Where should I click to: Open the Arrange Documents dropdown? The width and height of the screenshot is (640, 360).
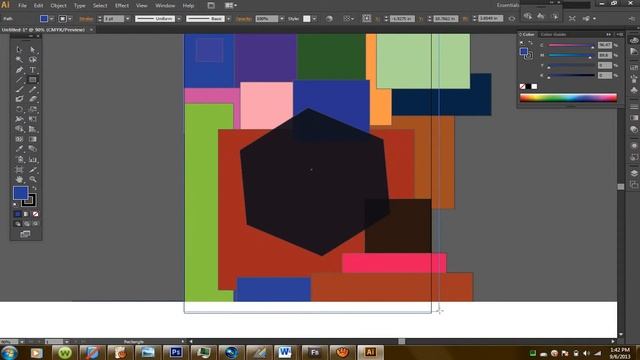click(231, 5)
